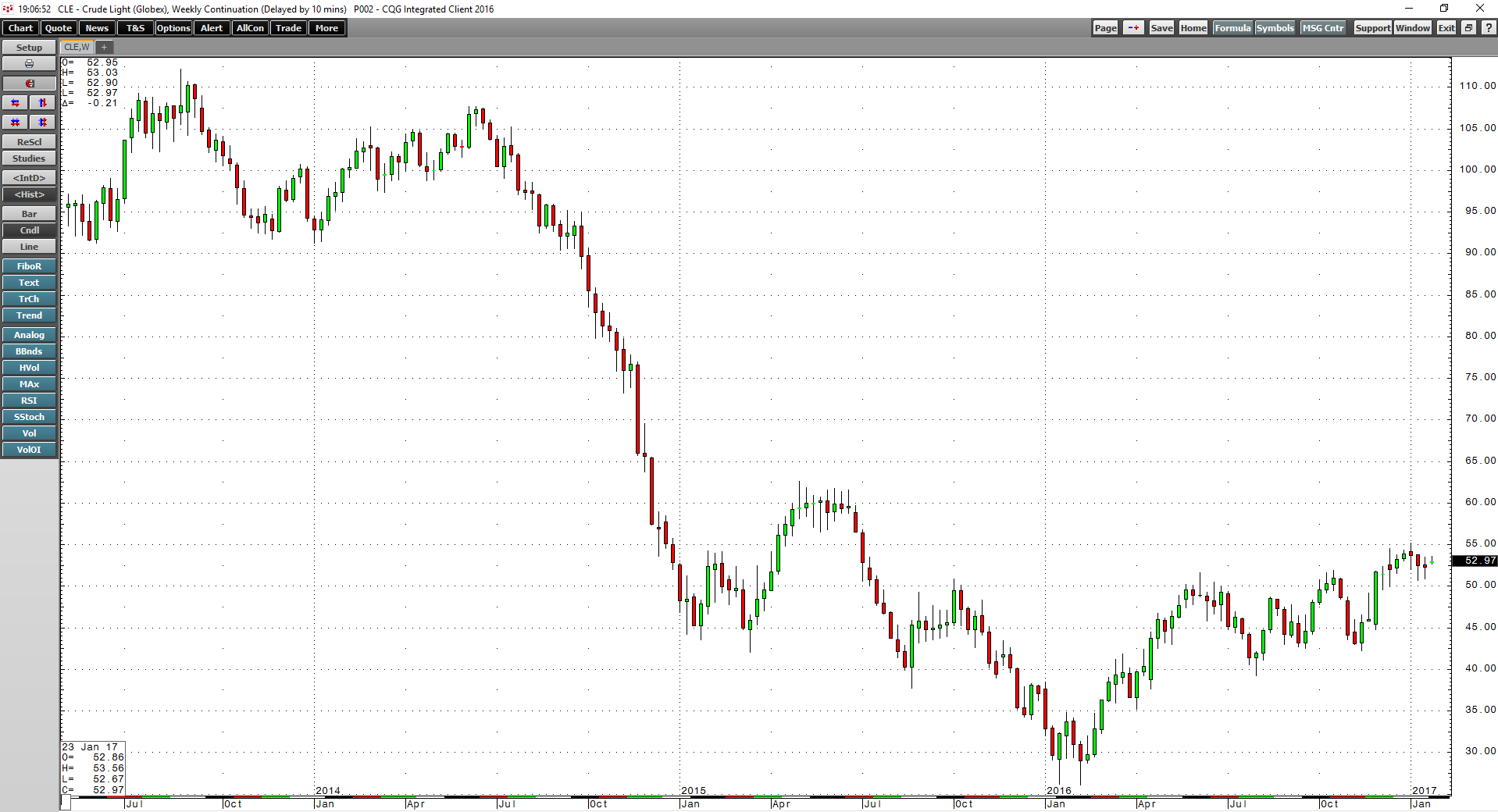Open the More menu
This screenshot has height=812, width=1498.
tap(326, 28)
